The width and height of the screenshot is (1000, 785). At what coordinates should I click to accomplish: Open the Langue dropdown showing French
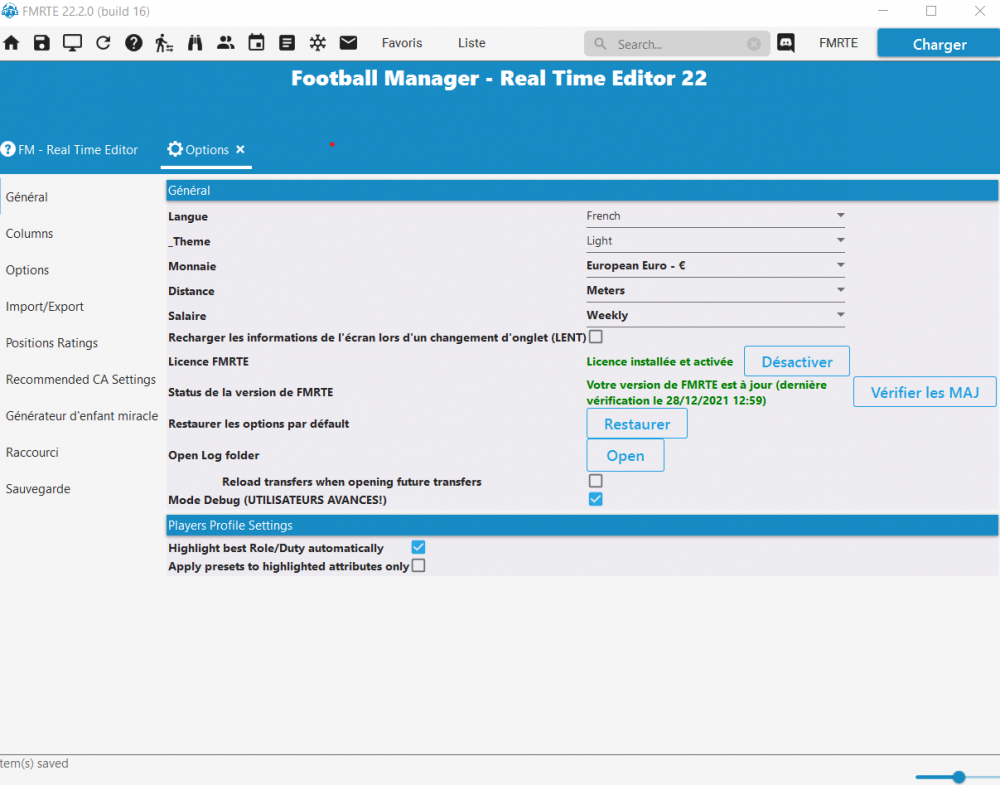click(716, 216)
